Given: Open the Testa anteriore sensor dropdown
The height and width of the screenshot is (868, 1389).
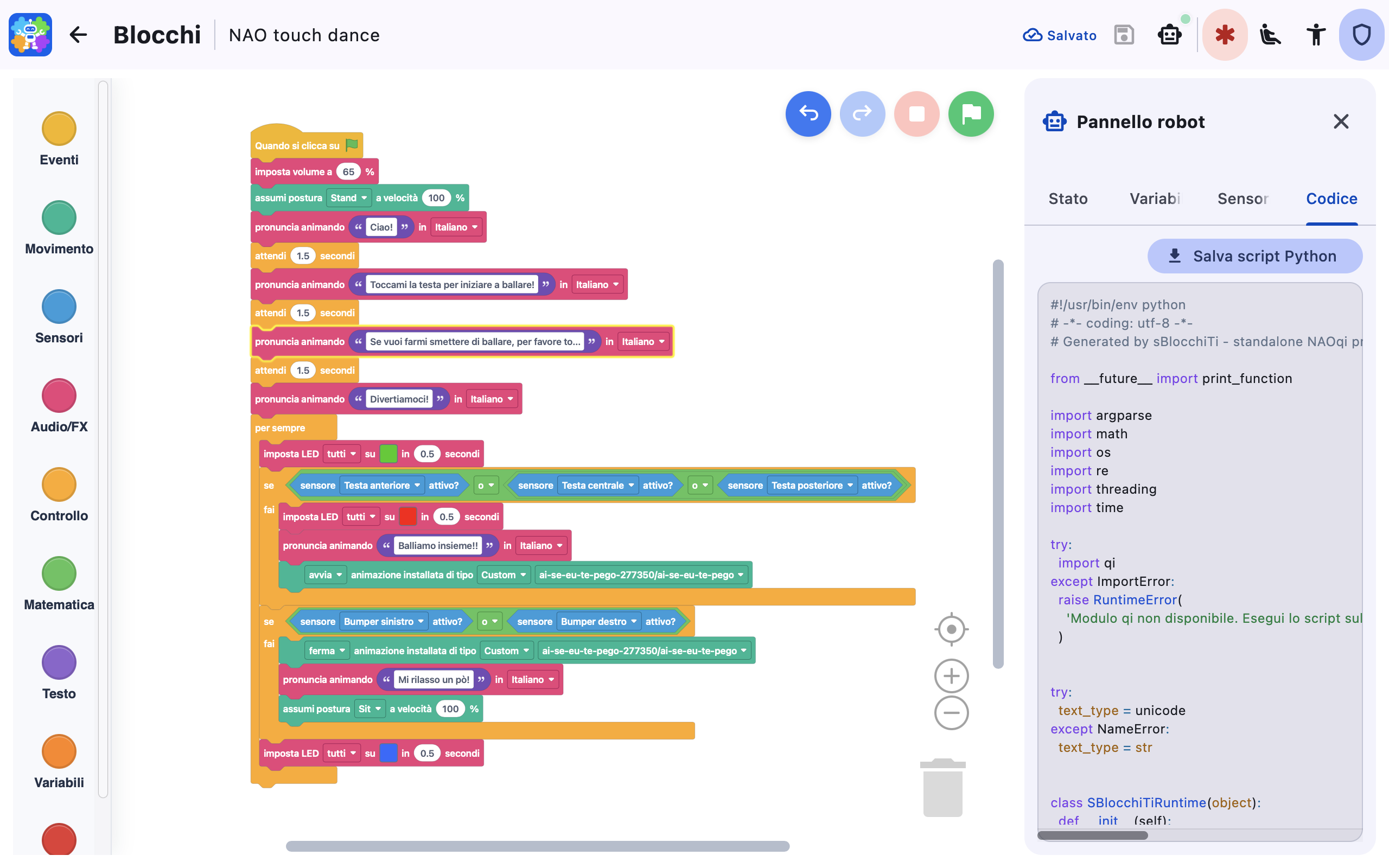Looking at the screenshot, I should click(x=381, y=486).
